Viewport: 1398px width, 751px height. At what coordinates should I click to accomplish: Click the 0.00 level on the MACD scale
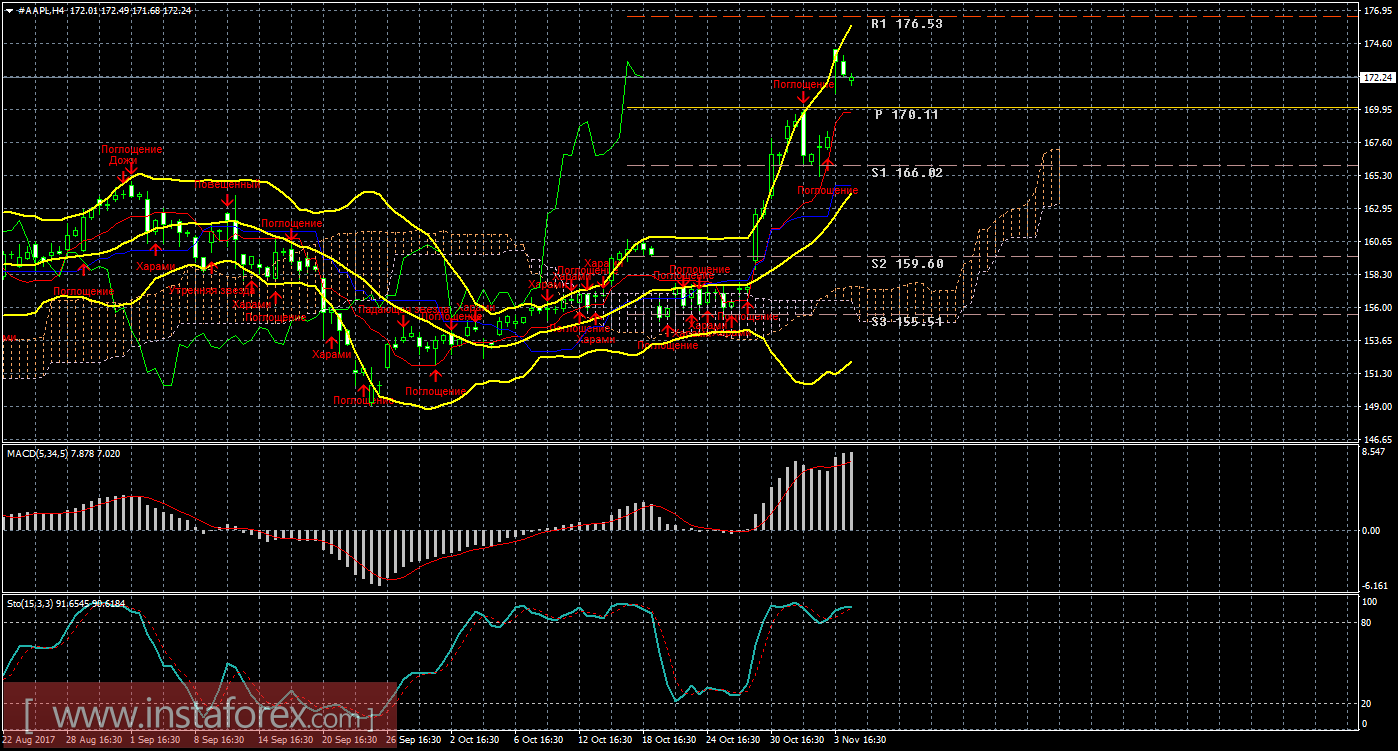pos(1374,531)
